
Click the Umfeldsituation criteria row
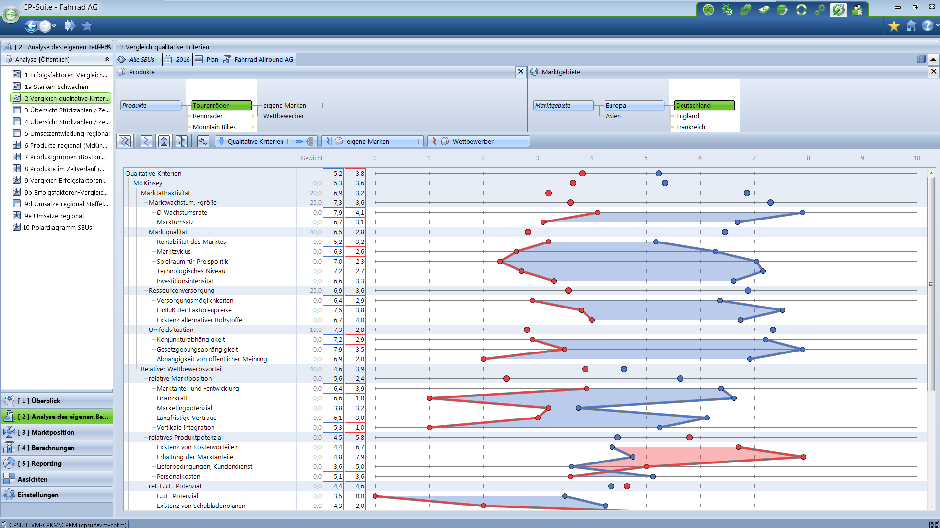(x=171, y=330)
